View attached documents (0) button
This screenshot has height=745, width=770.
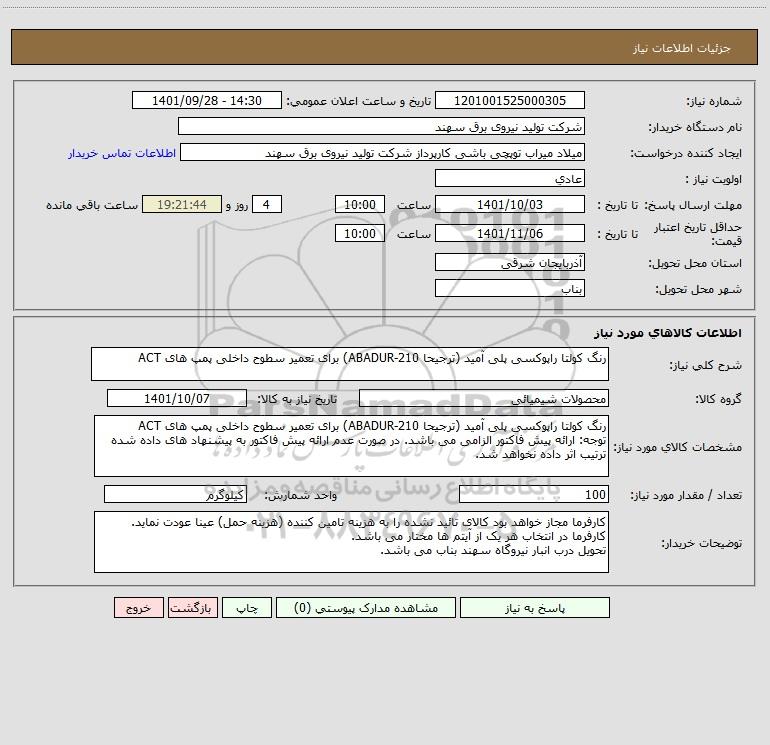[x=366, y=608]
